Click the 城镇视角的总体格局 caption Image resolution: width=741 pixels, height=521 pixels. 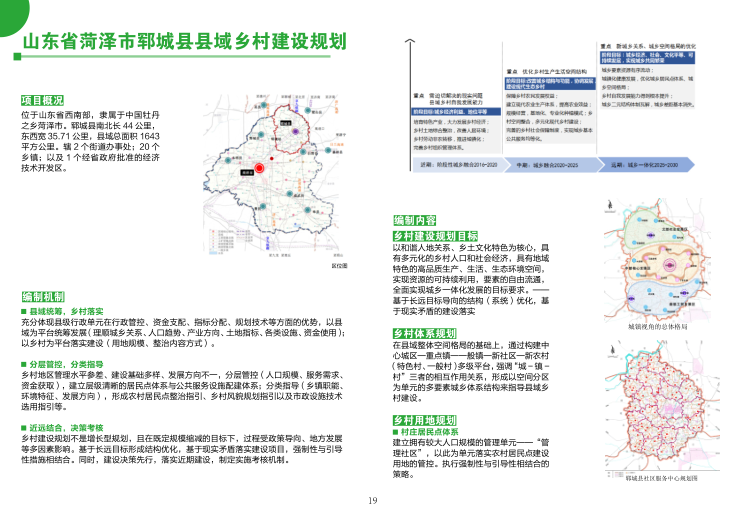(657, 327)
